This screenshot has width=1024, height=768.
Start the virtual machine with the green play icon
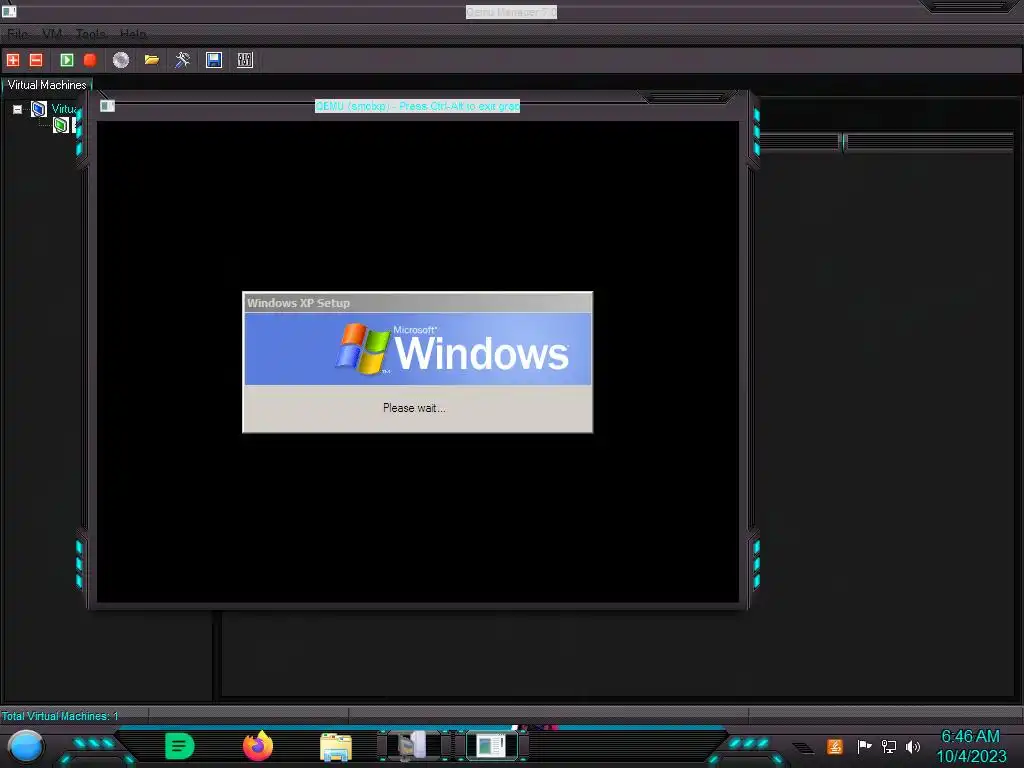[67, 60]
